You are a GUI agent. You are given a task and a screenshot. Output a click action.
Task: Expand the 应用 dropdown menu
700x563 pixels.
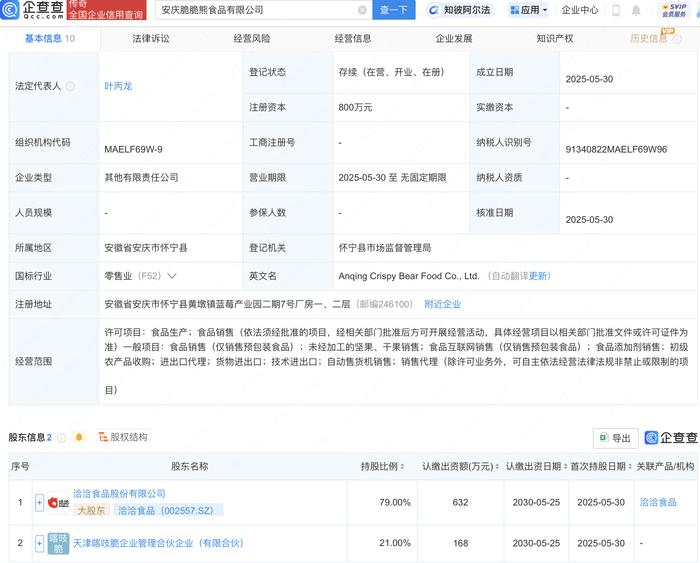[x=529, y=10]
